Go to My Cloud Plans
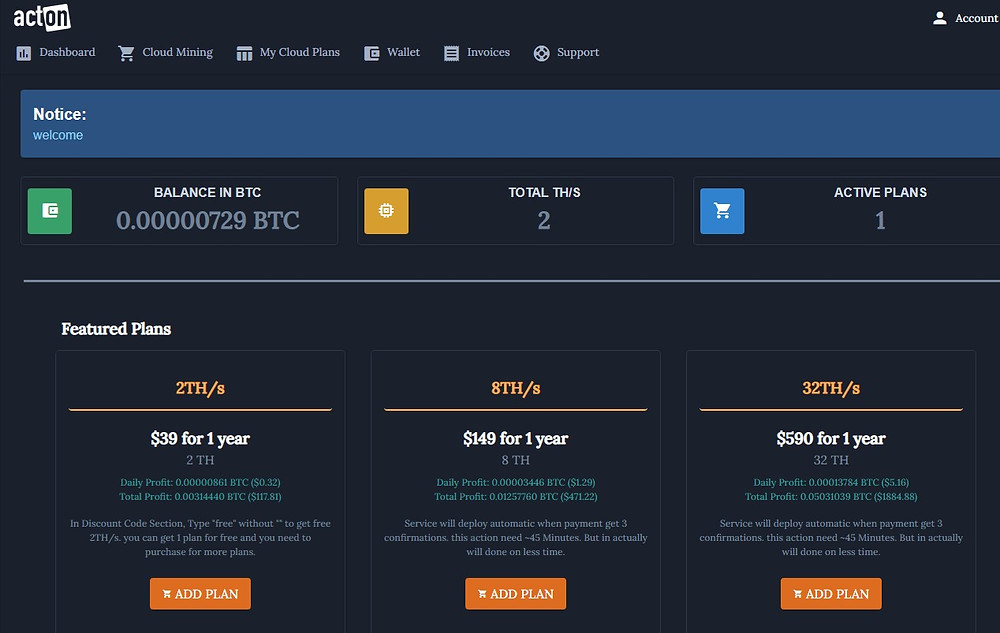The height and width of the screenshot is (633, 1000). [288, 53]
